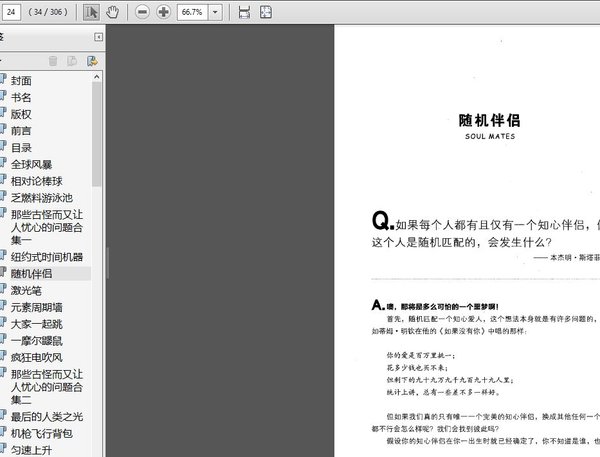Click the fit-width scrolling mode icon
Image resolution: width=600 pixels, height=457 pixels.
244,12
